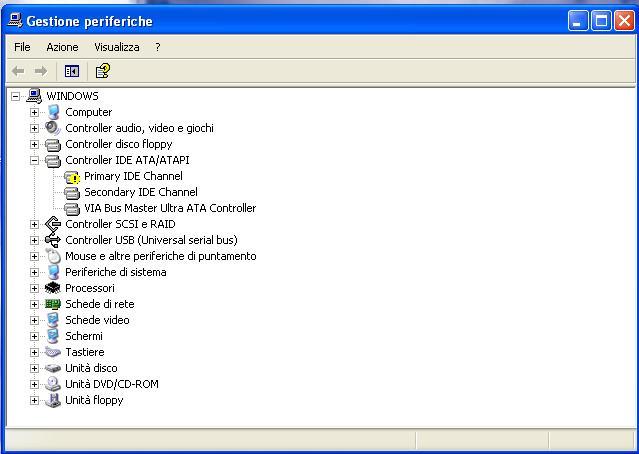
Task: Open the Visualizza menu
Action: coord(117,47)
